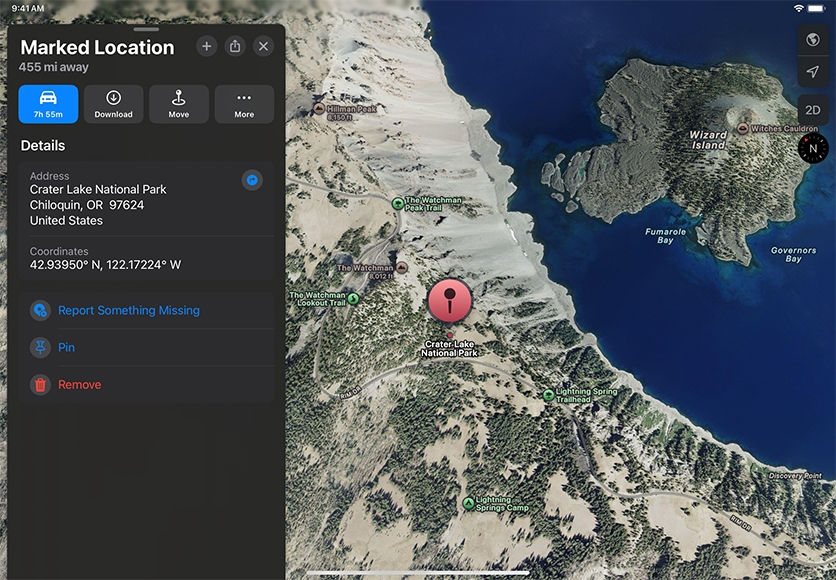
Task: Tap the card's top grabber handle
Action: click(146, 30)
